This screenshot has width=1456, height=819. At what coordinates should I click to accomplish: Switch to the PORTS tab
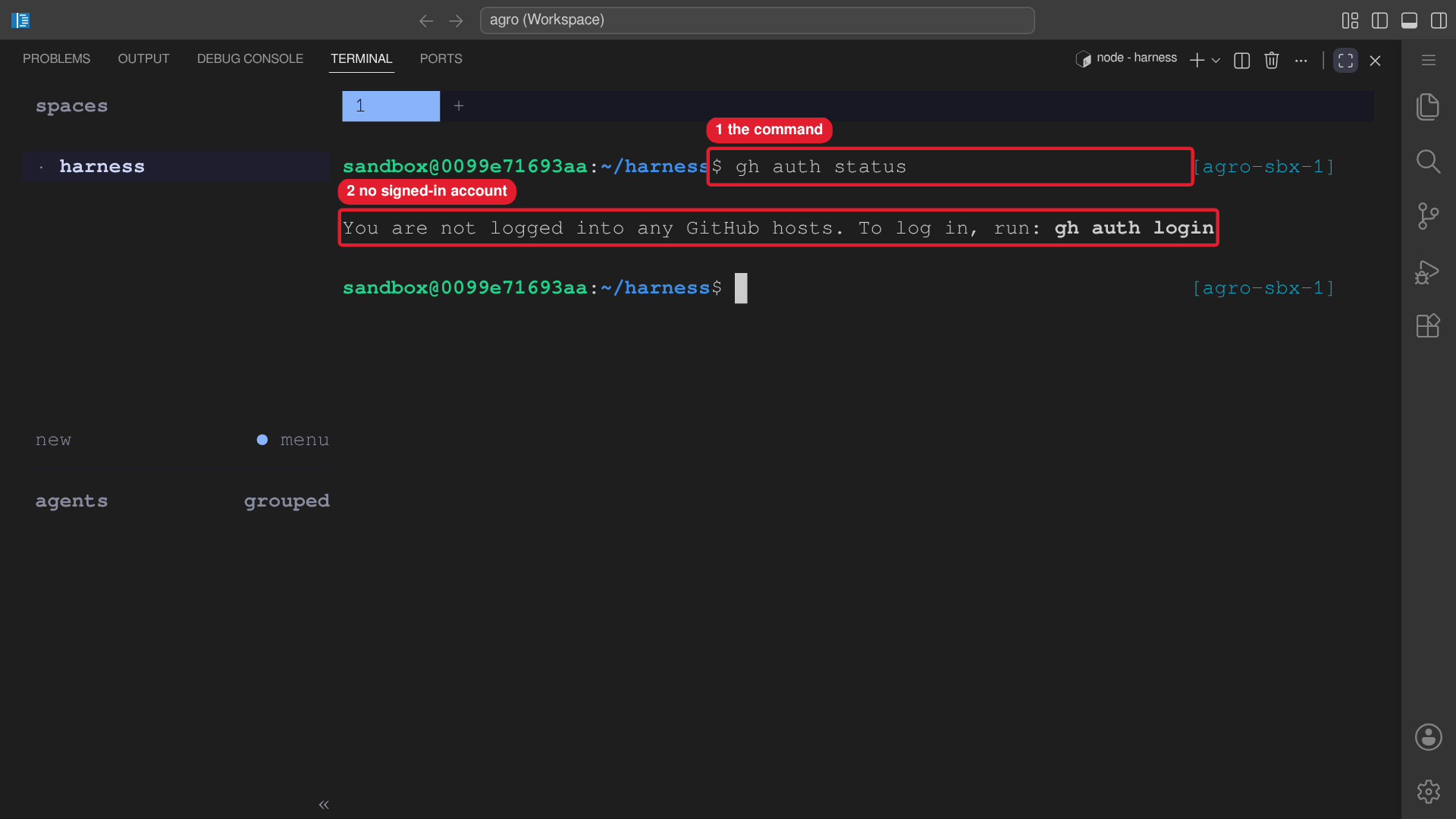(x=441, y=58)
